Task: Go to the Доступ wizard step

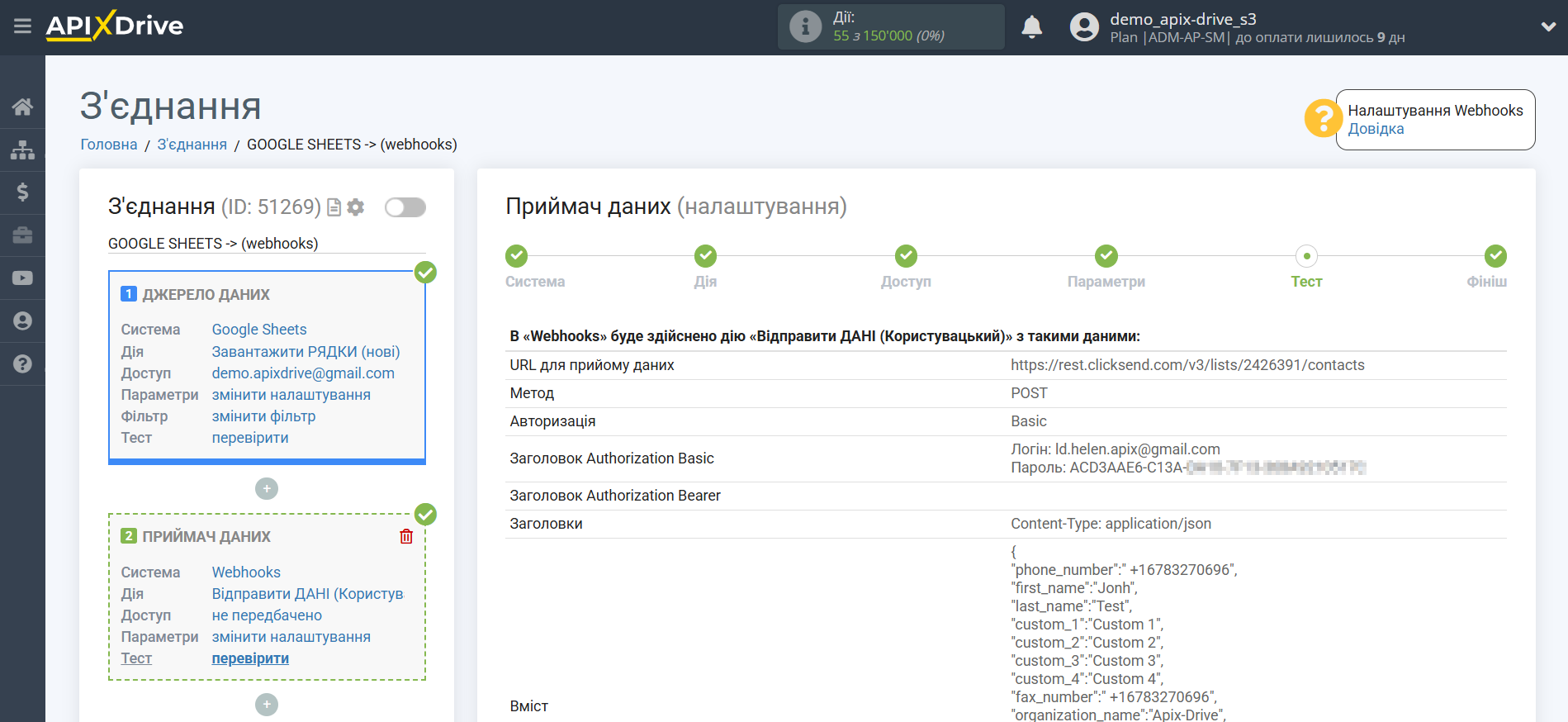Action: tap(906, 256)
